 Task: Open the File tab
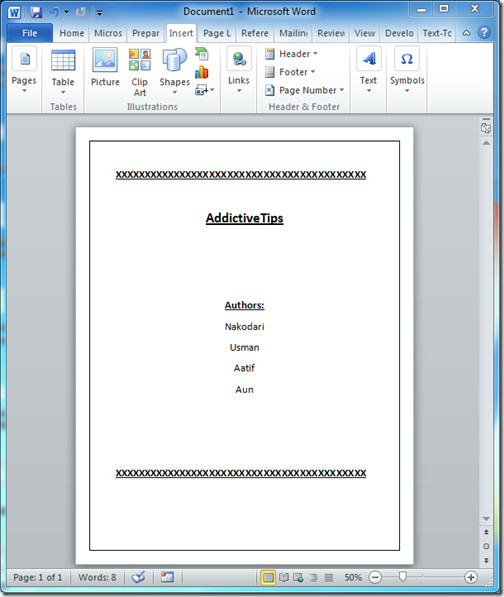tap(30, 33)
